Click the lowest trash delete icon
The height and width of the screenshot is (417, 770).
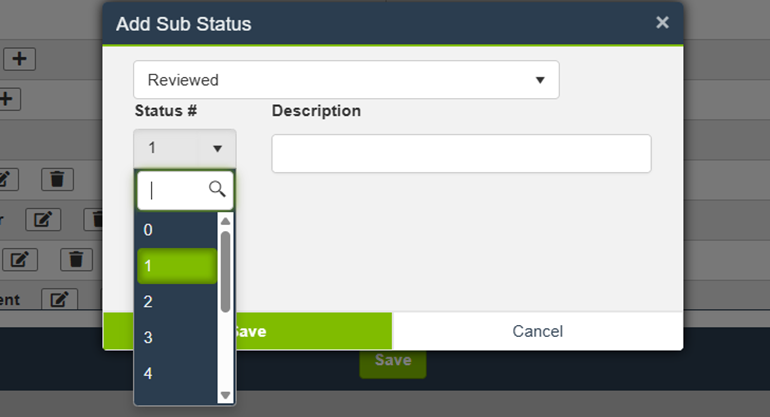(76, 259)
